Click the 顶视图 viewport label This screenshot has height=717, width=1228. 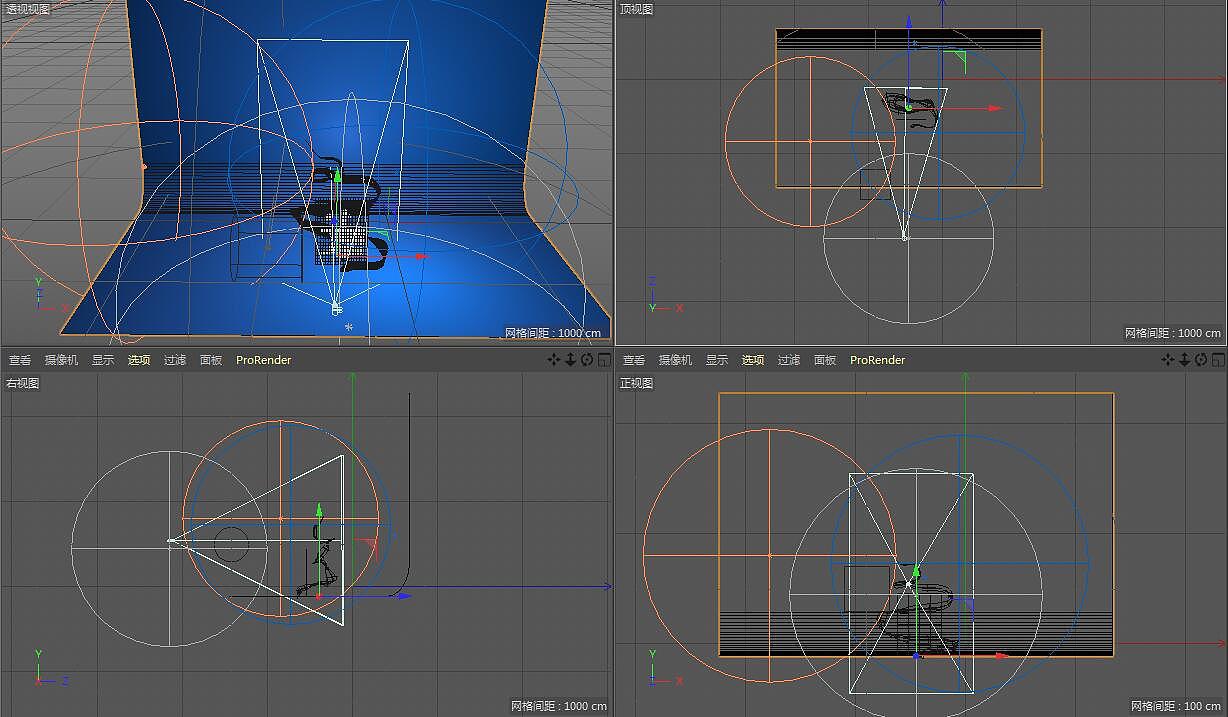636,9
